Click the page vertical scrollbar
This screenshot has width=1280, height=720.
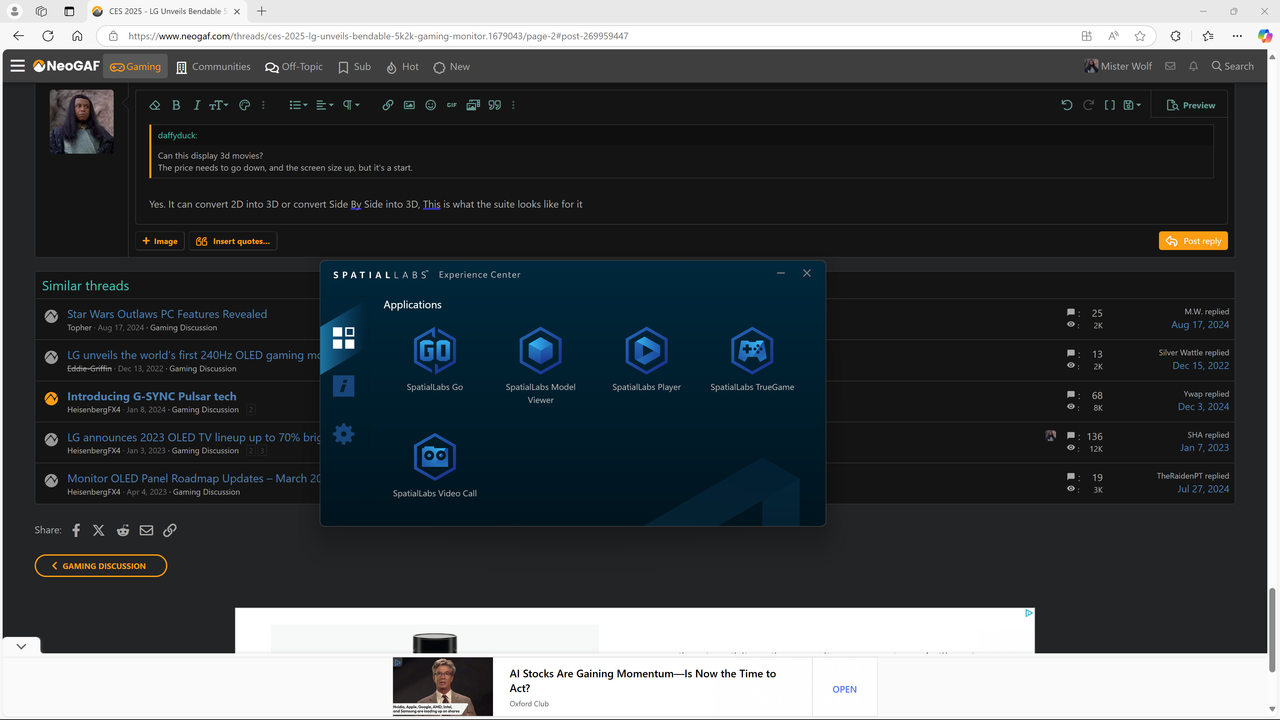click(x=1272, y=630)
